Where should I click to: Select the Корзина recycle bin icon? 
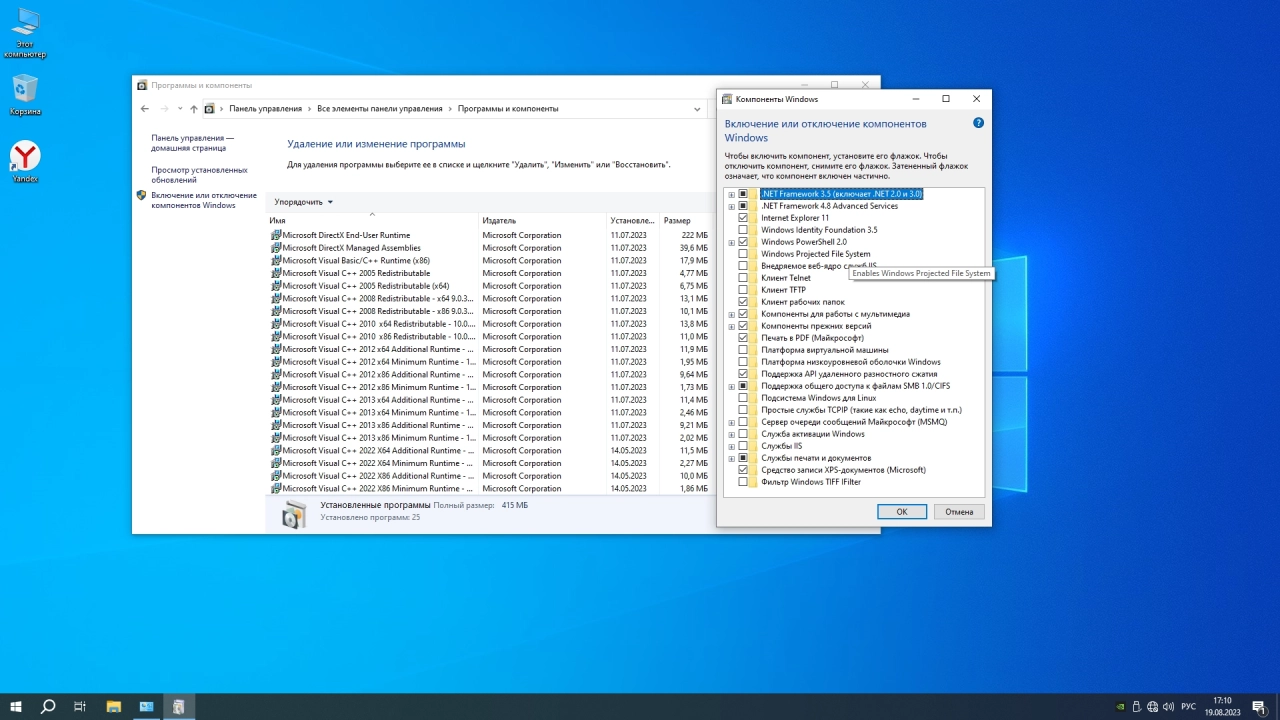pyautogui.click(x=25, y=95)
